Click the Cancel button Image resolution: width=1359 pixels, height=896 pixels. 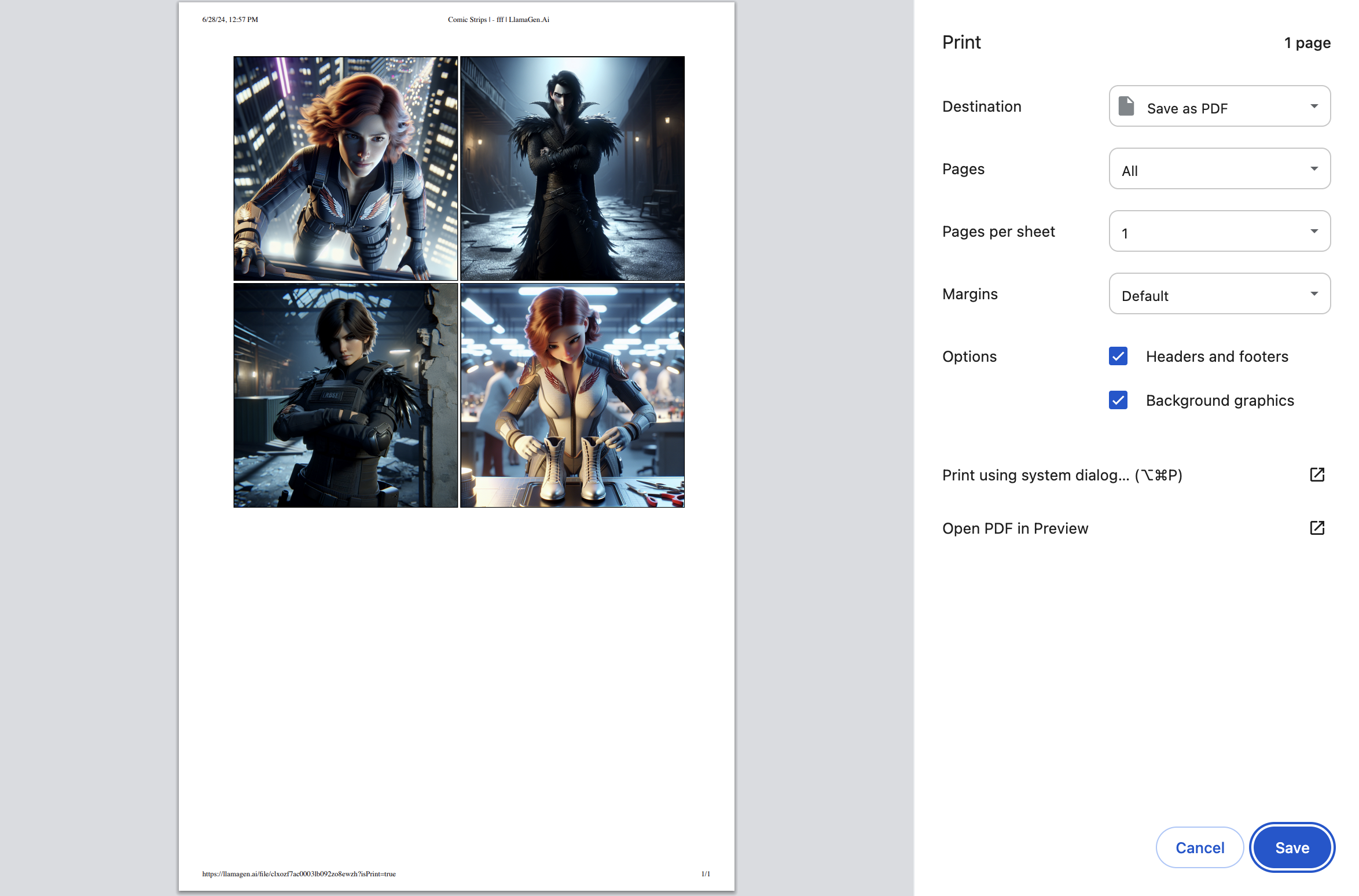coord(1199,847)
